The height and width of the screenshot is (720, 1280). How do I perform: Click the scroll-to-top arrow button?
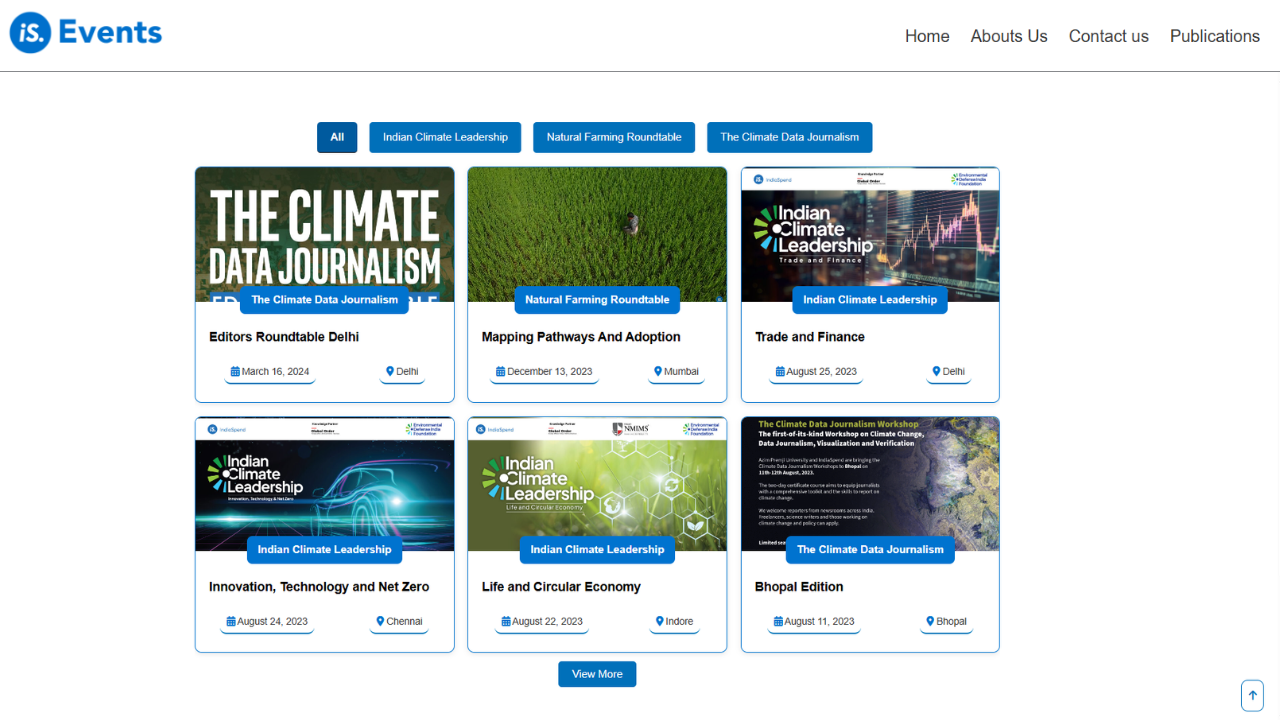pyautogui.click(x=1252, y=695)
